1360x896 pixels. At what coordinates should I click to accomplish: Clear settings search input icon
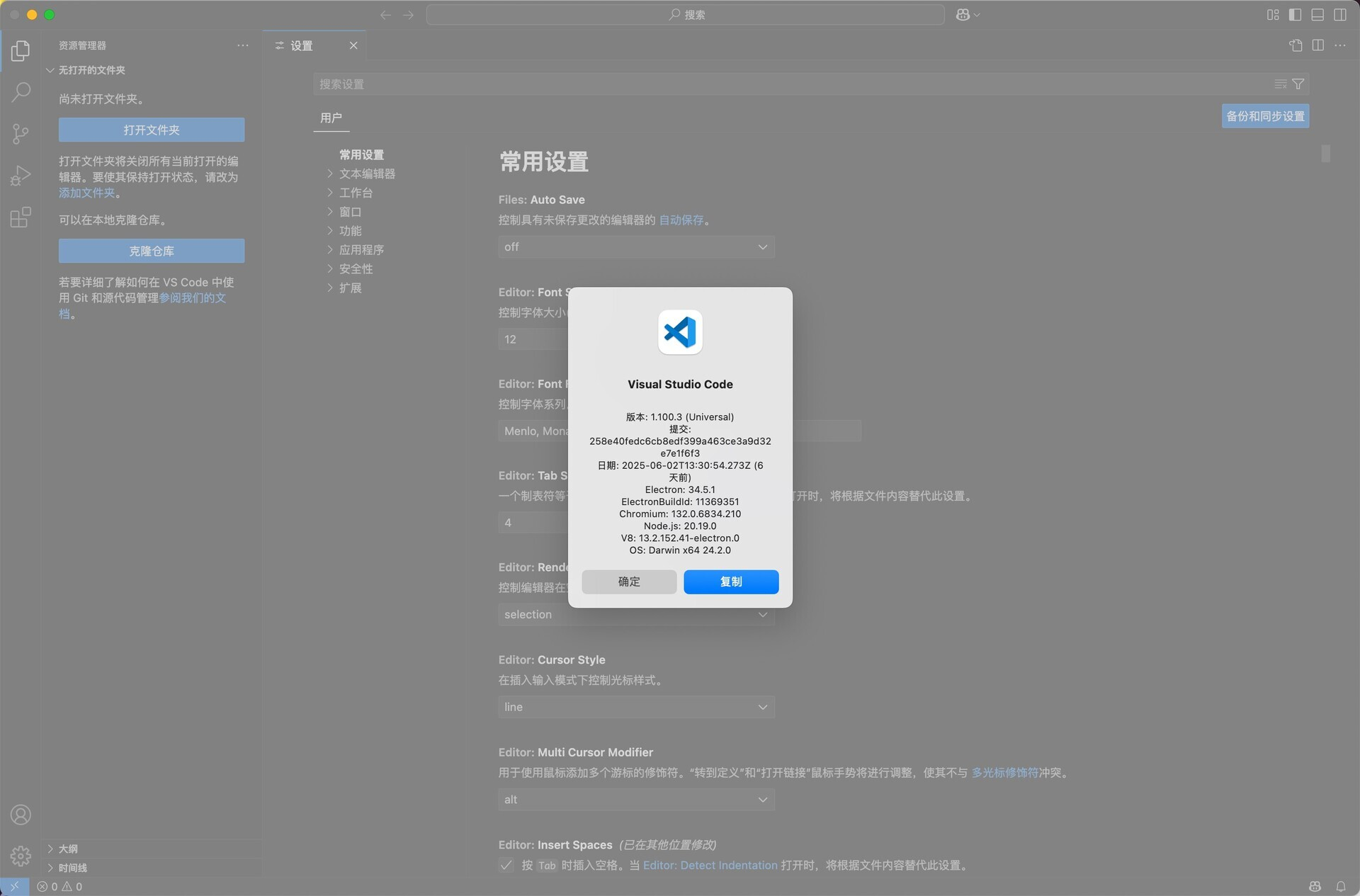point(1280,84)
